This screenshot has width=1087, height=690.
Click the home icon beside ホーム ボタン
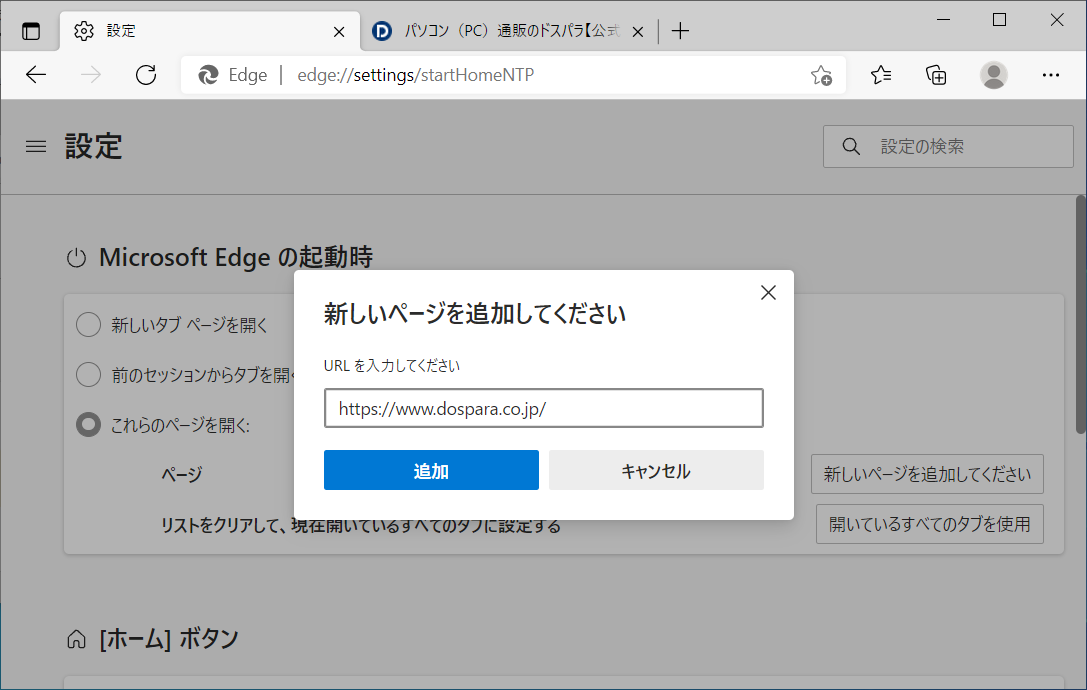(x=76, y=639)
